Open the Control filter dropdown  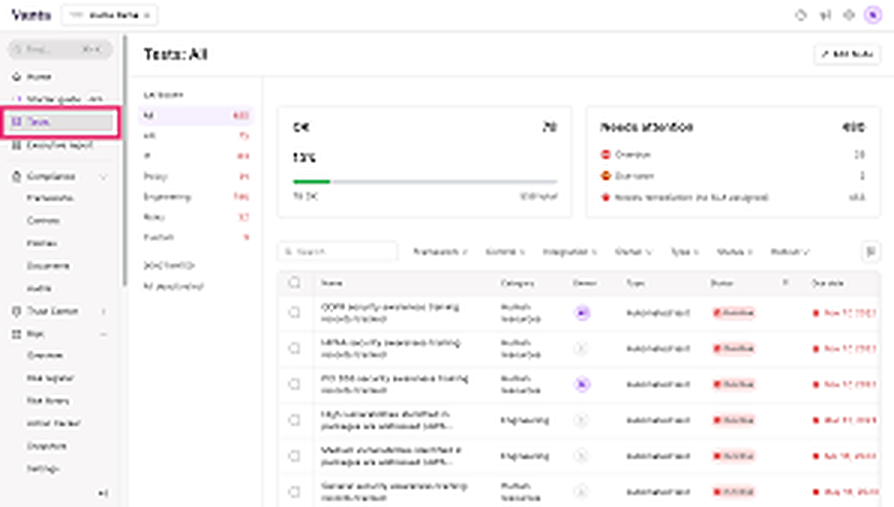point(505,252)
